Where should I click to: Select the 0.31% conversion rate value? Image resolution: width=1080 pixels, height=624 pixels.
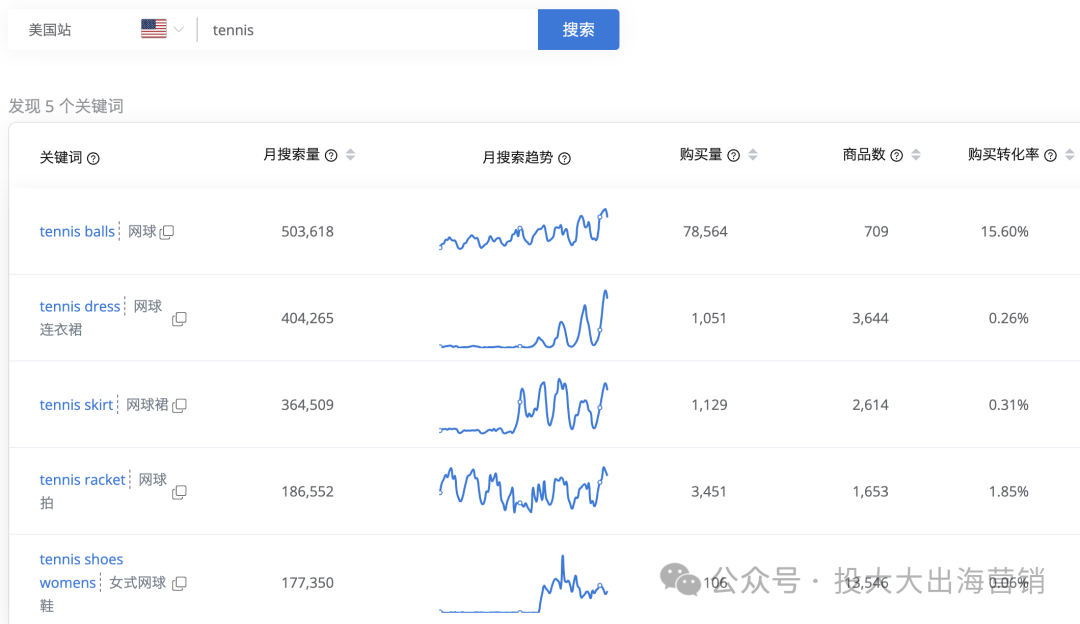(1008, 406)
